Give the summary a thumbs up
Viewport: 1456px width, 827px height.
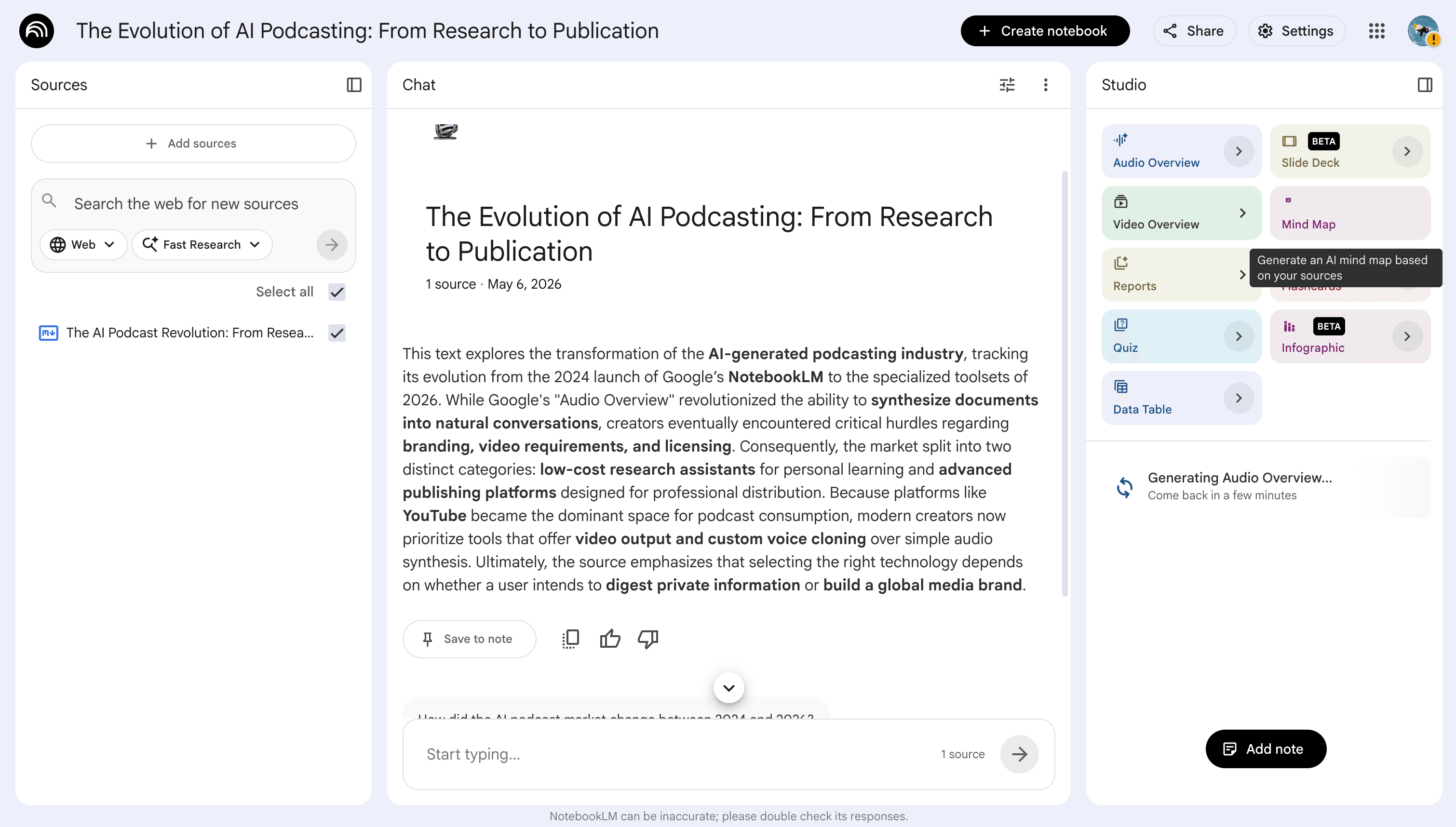pos(609,639)
